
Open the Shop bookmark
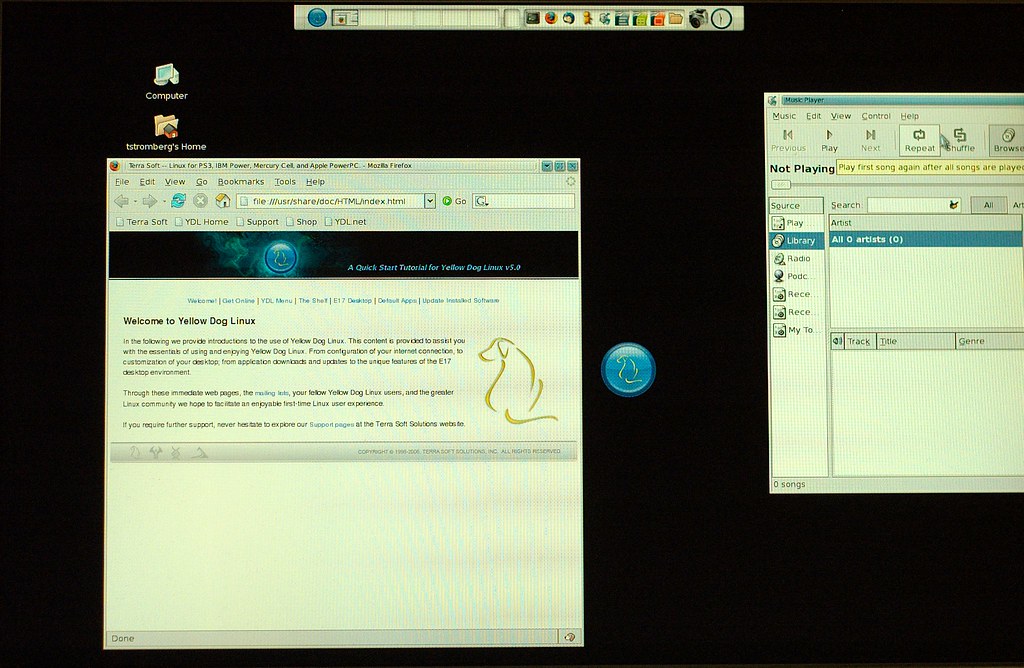click(x=301, y=222)
